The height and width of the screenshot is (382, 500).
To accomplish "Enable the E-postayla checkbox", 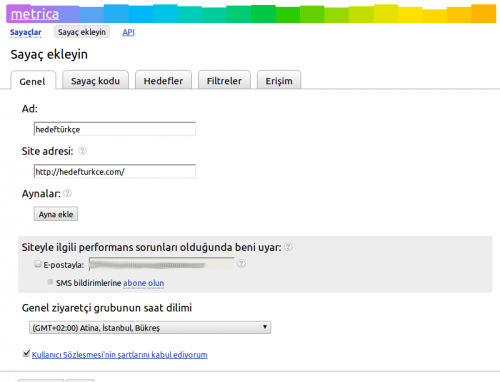I will (38, 264).
